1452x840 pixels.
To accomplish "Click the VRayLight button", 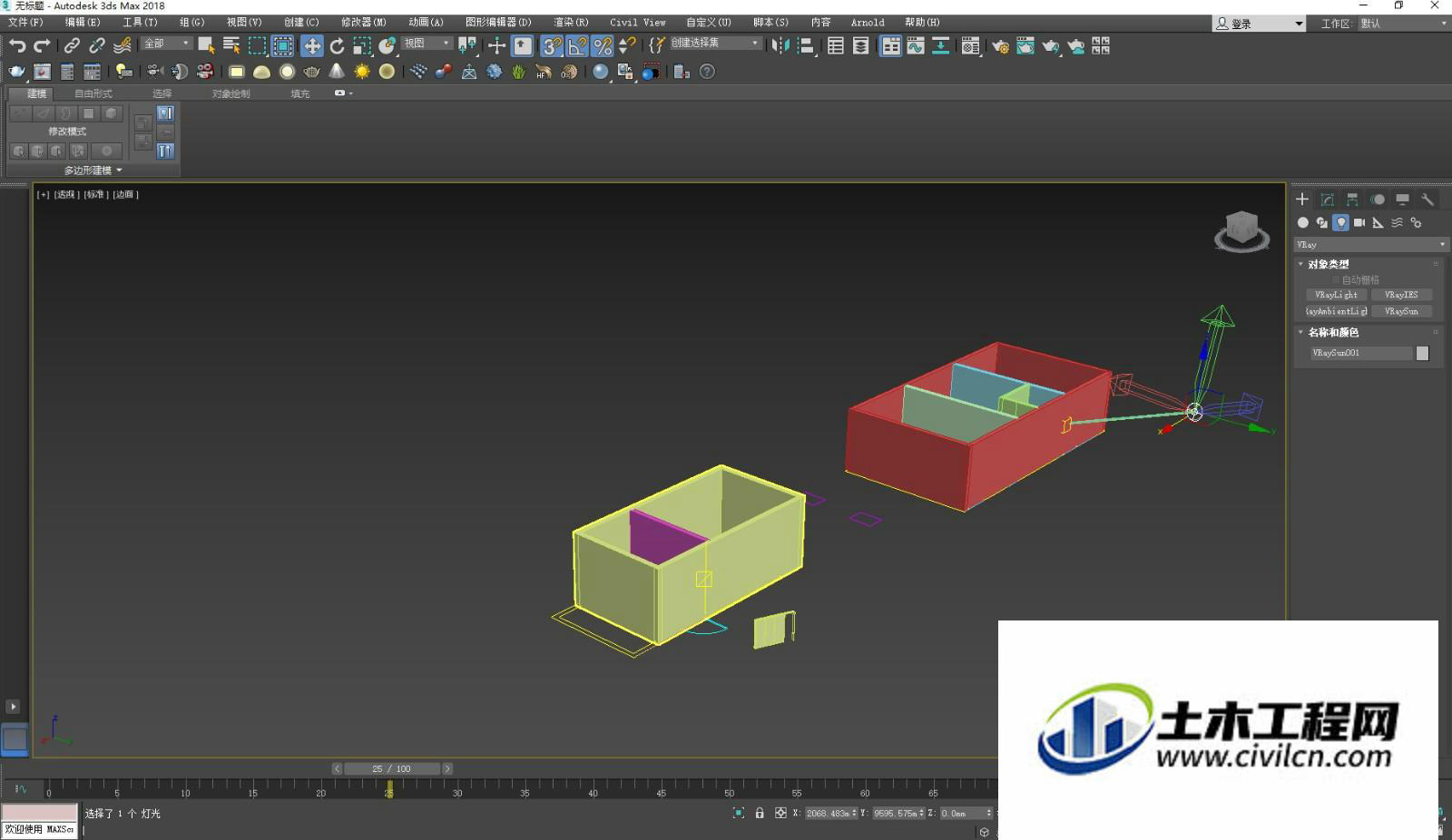I will pyautogui.click(x=1336, y=295).
